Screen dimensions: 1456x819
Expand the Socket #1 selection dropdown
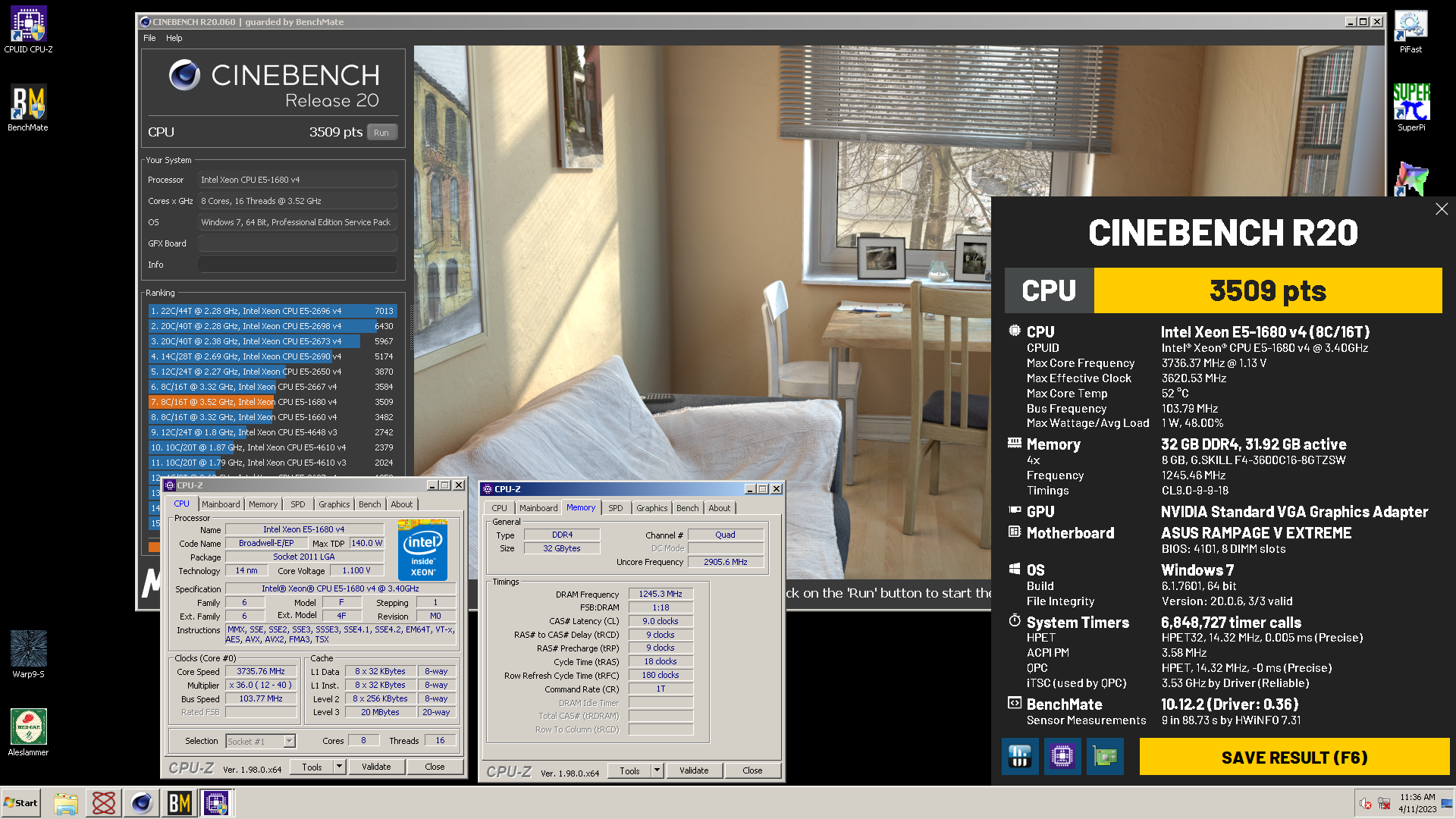(x=289, y=741)
